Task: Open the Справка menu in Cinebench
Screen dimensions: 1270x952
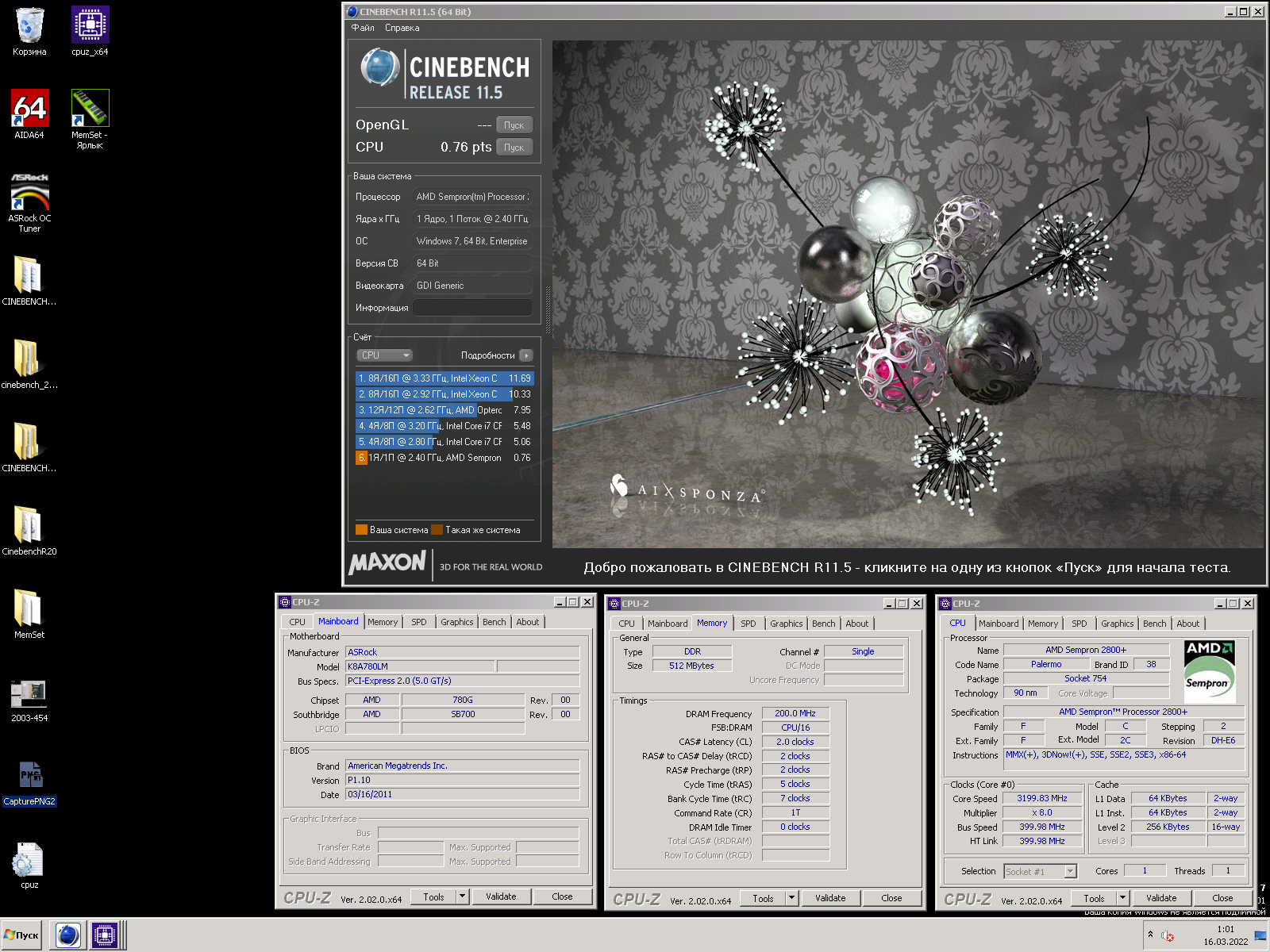Action: tap(402, 28)
